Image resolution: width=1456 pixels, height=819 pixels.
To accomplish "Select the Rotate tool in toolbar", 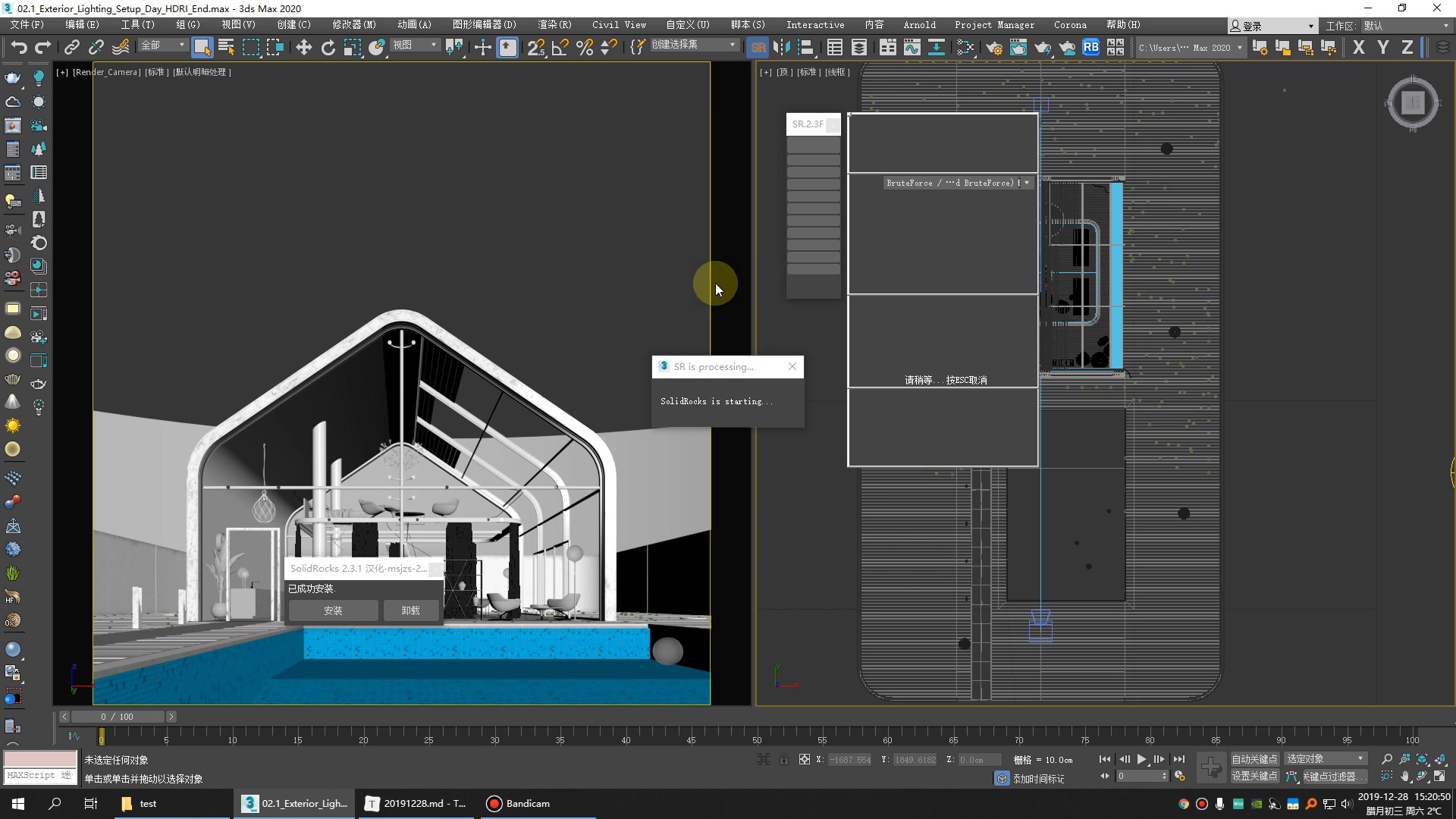I will (328, 48).
